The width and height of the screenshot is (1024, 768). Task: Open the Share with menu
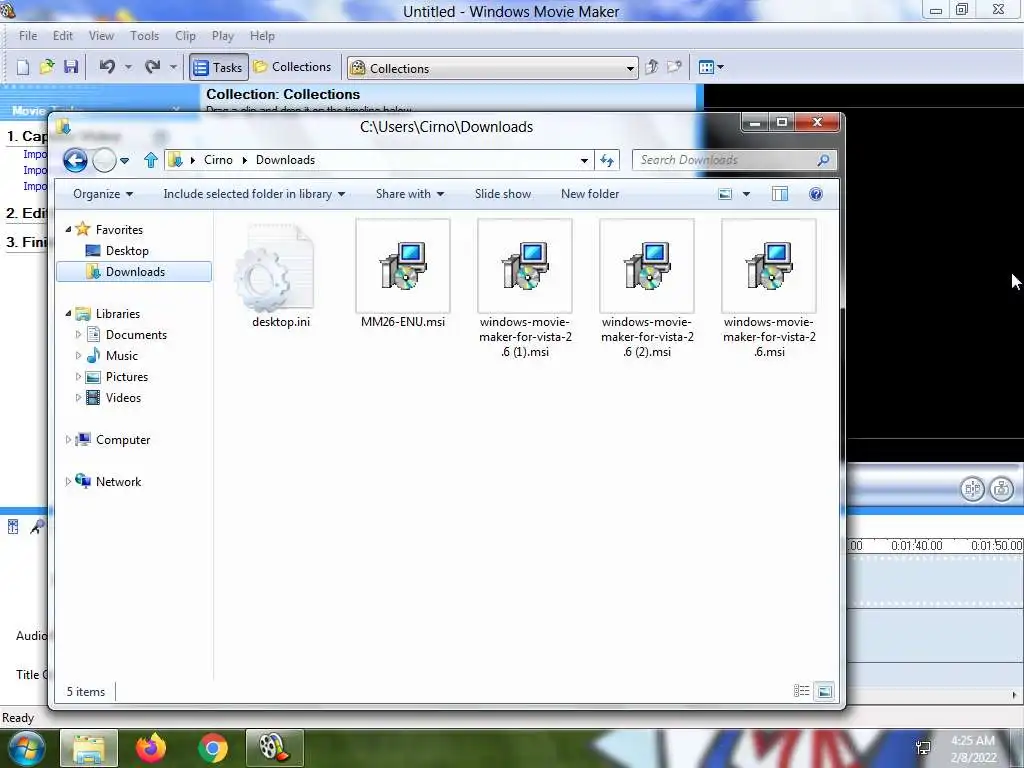[409, 194]
